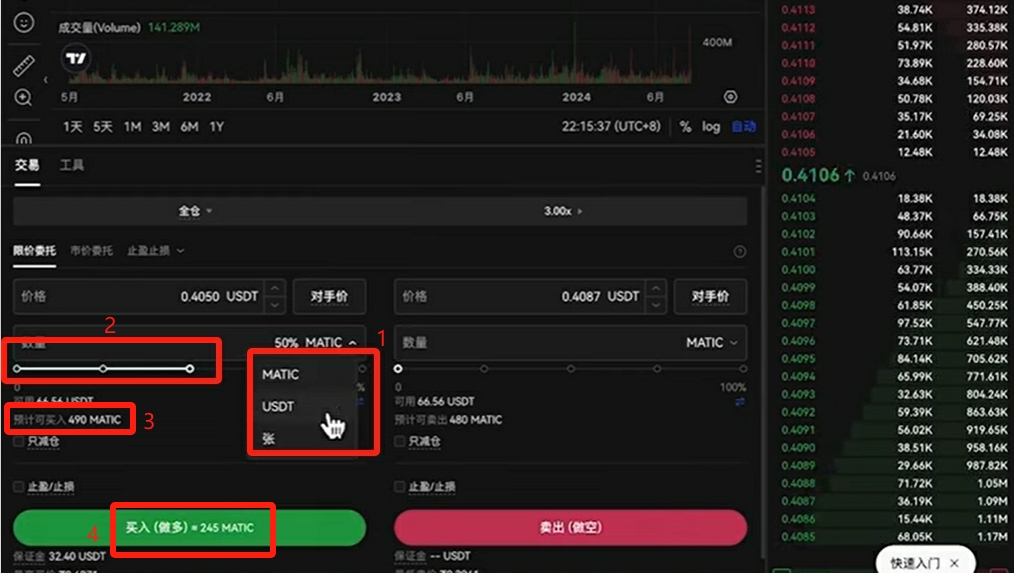Switch to the 工具 tab

coord(72,166)
